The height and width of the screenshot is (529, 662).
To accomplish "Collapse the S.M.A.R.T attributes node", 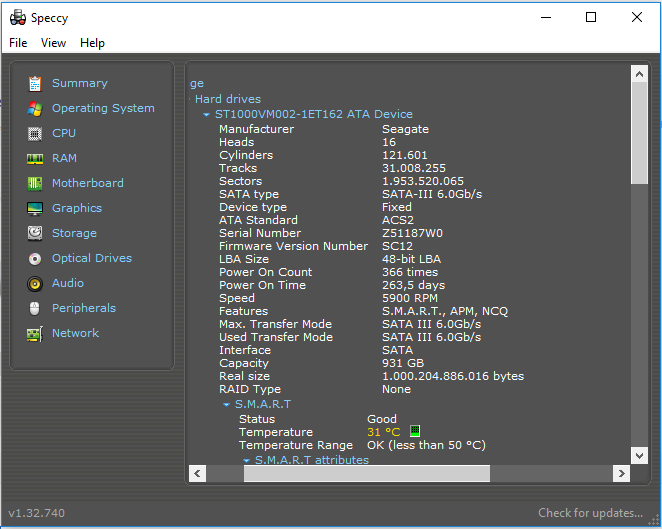I will [247, 461].
